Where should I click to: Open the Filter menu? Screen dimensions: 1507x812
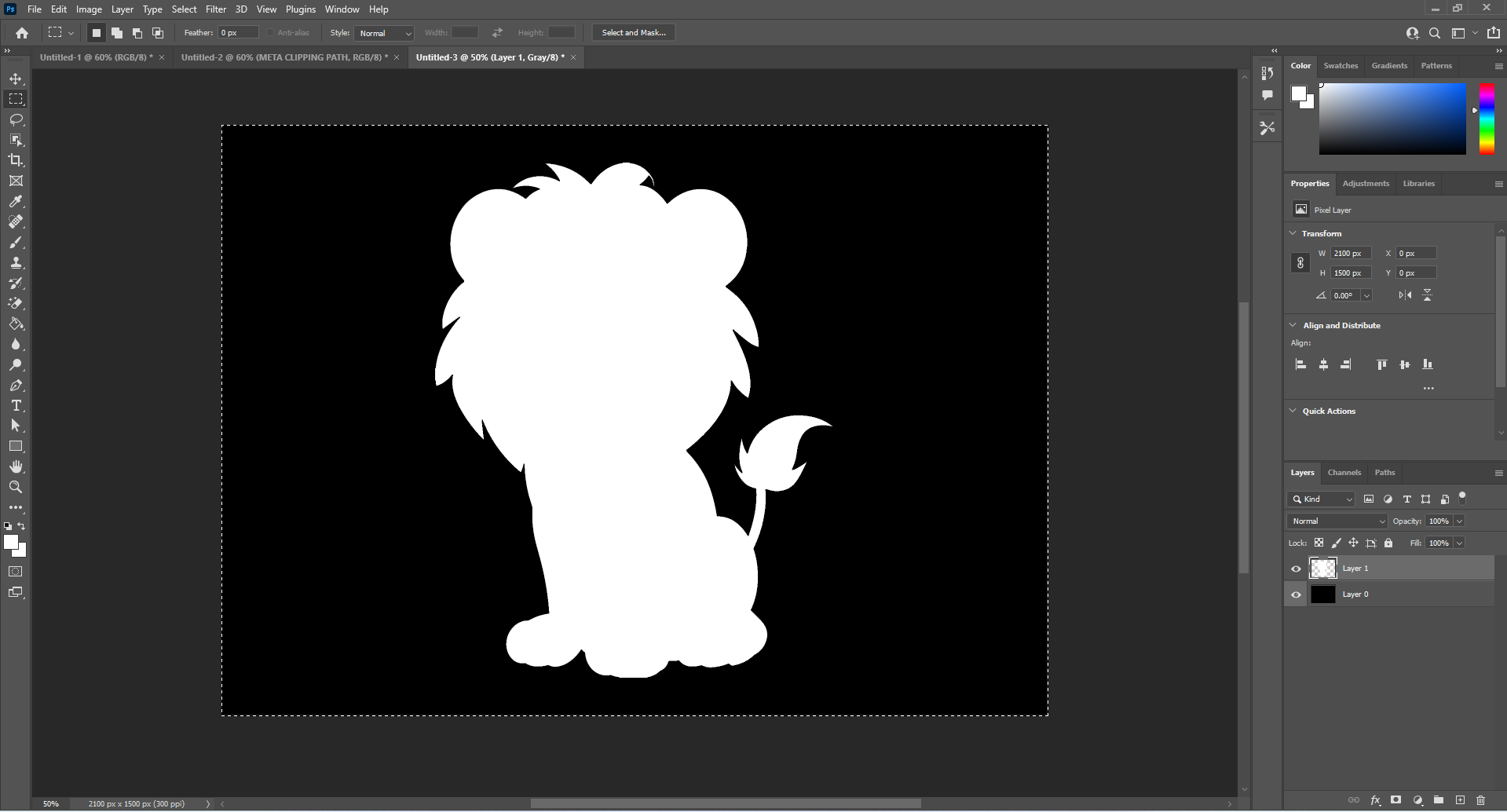pyautogui.click(x=216, y=9)
